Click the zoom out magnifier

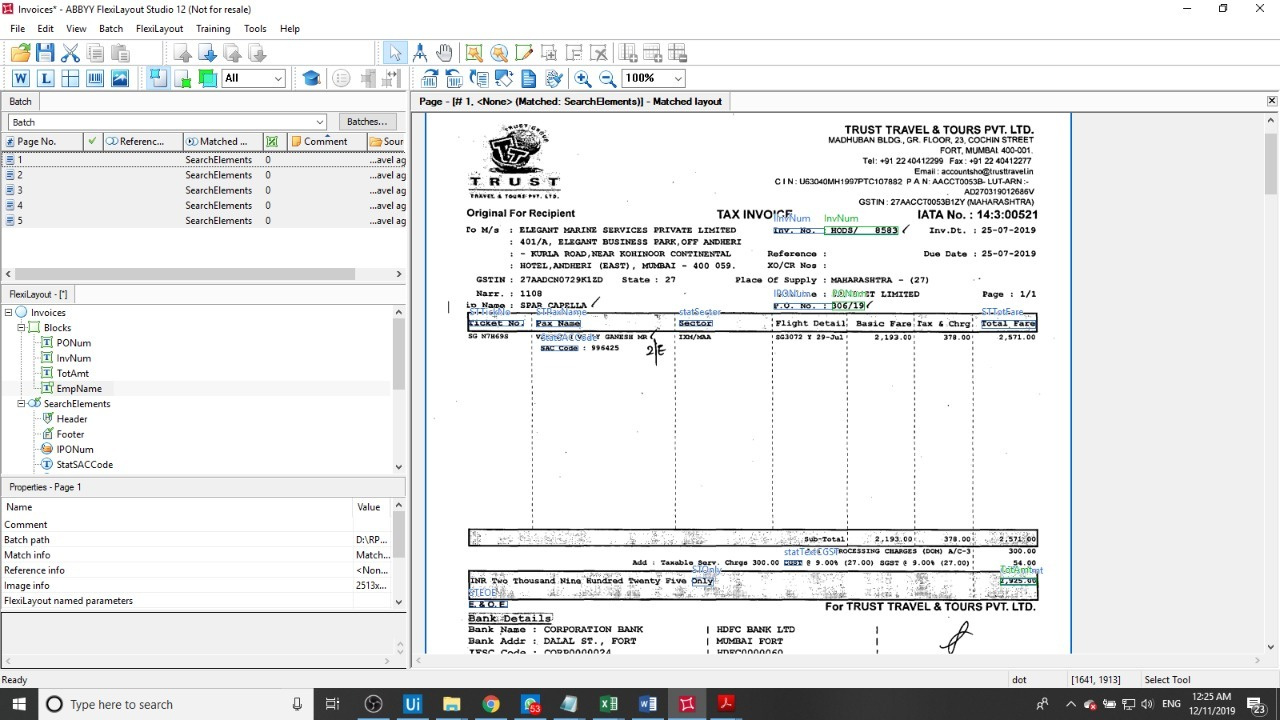(x=607, y=78)
